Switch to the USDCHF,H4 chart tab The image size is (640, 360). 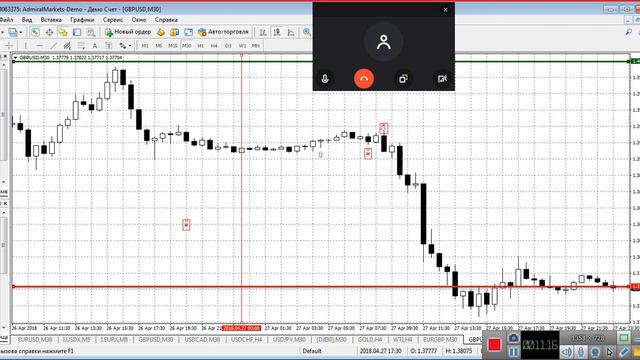247,339
